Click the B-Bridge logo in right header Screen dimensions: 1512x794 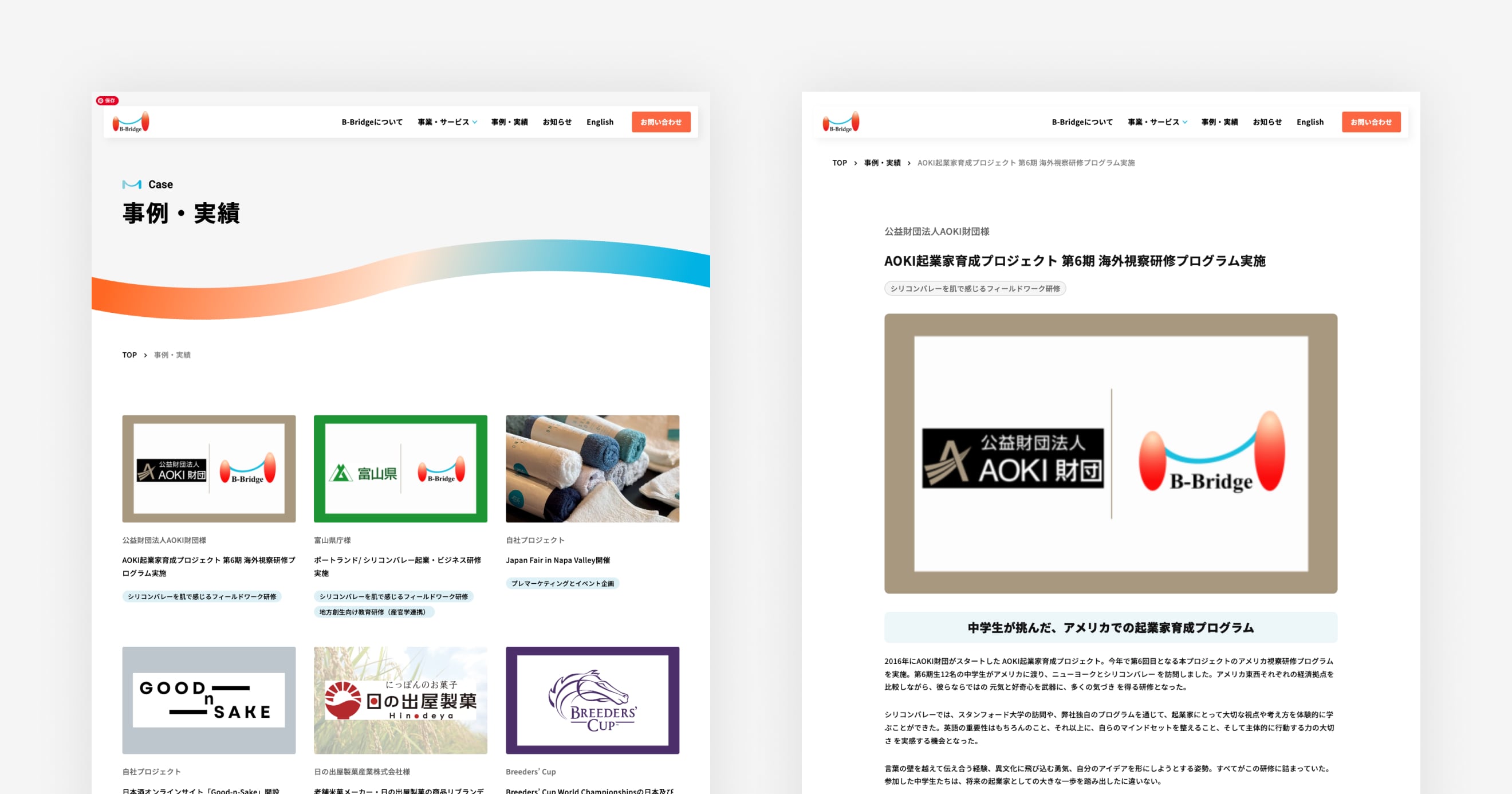click(841, 121)
